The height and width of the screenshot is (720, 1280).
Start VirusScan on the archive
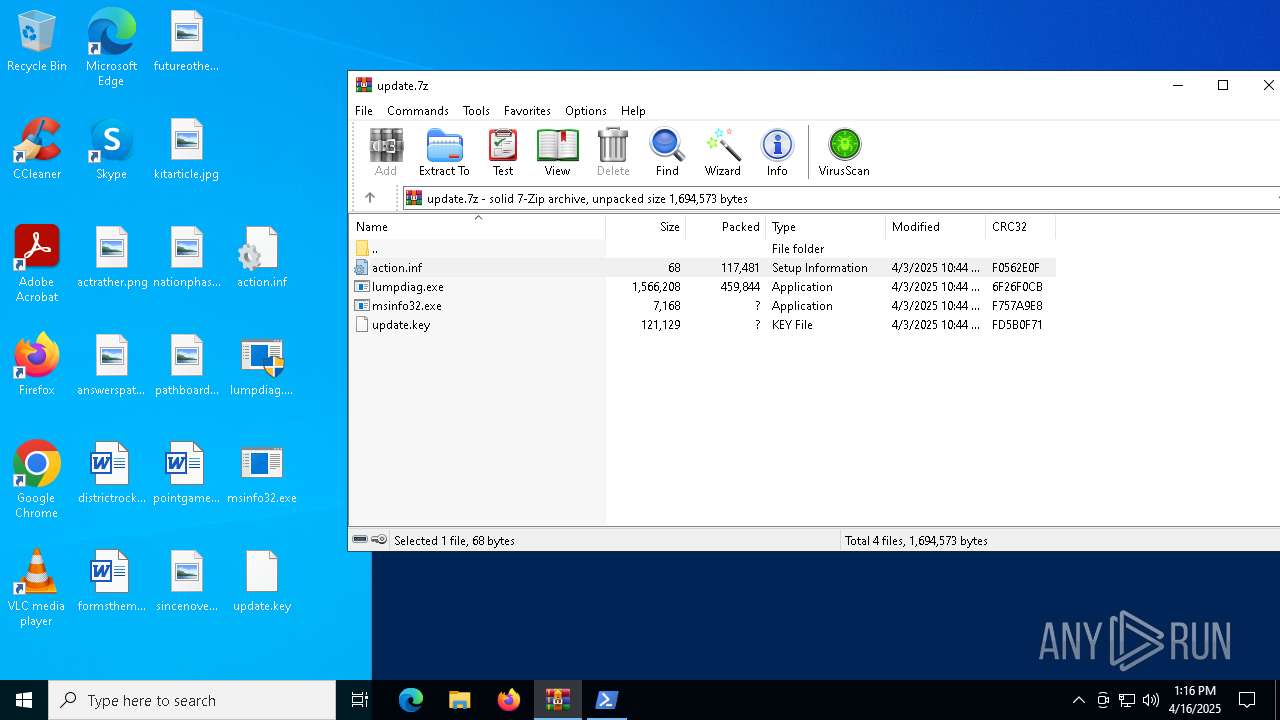tap(844, 152)
